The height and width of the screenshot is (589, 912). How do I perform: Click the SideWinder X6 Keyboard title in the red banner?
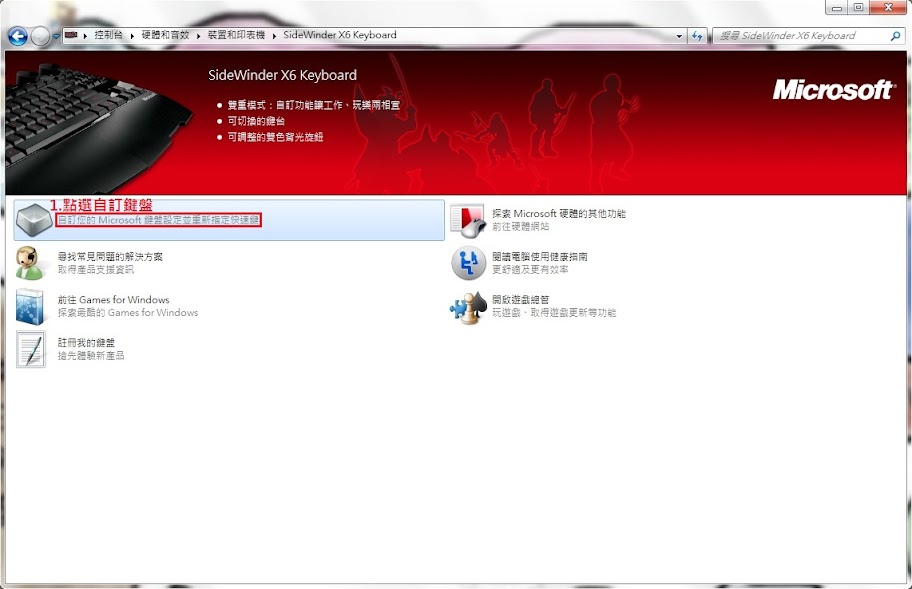point(283,75)
